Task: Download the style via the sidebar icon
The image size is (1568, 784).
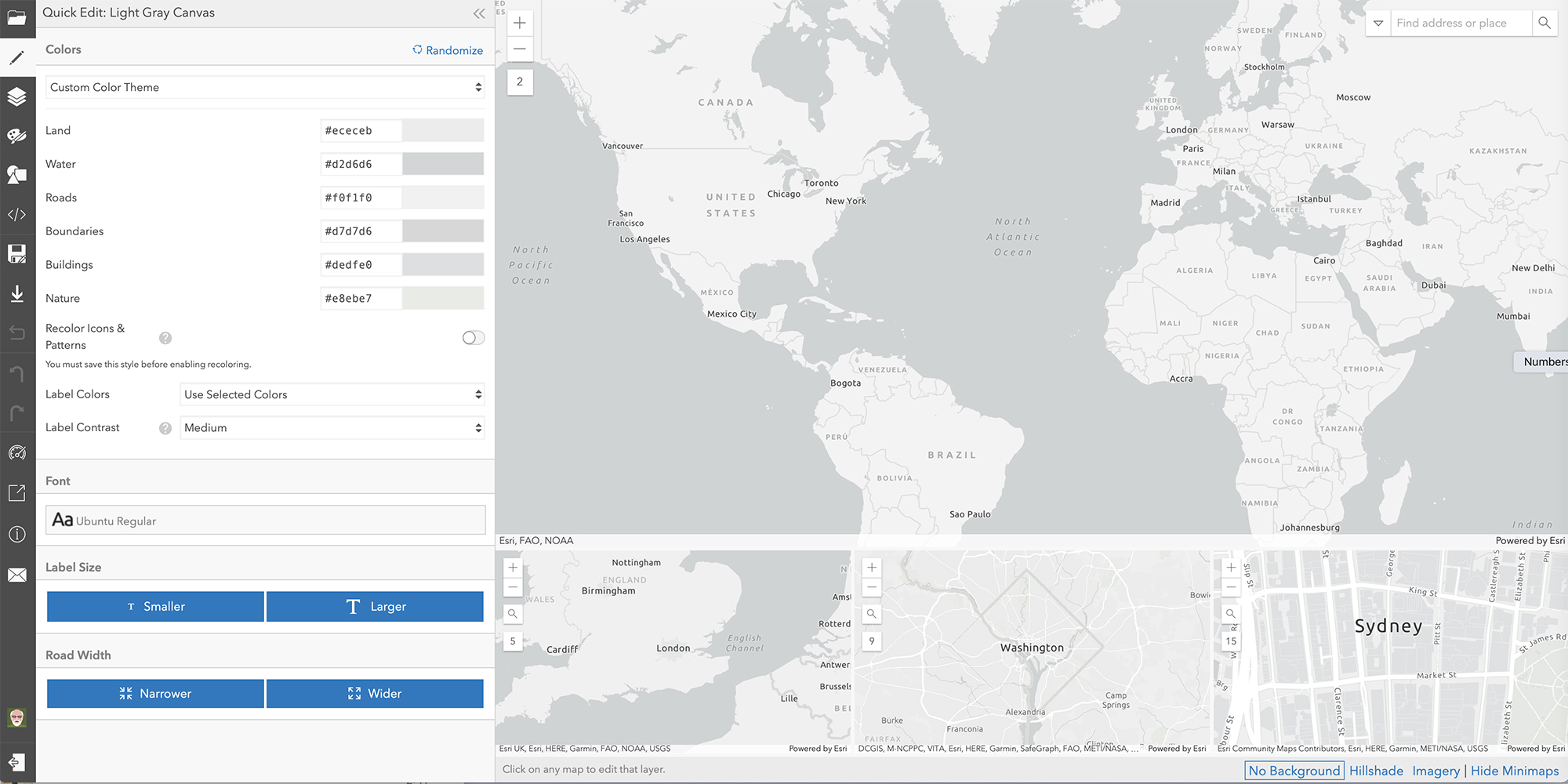Action: (17, 293)
